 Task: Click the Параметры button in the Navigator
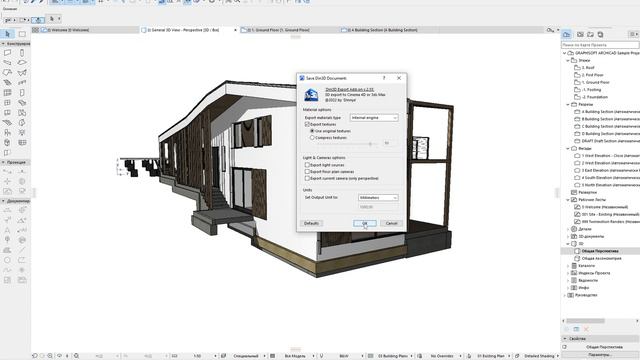click(x=599, y=355)
